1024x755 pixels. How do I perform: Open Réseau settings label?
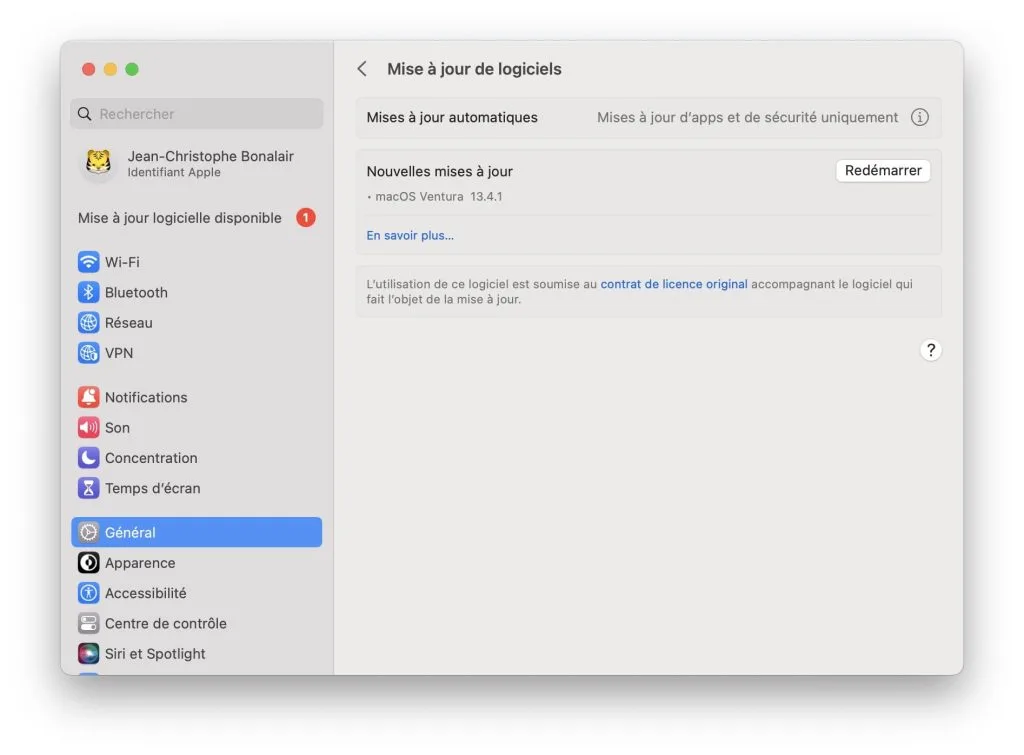coord(129,323)
